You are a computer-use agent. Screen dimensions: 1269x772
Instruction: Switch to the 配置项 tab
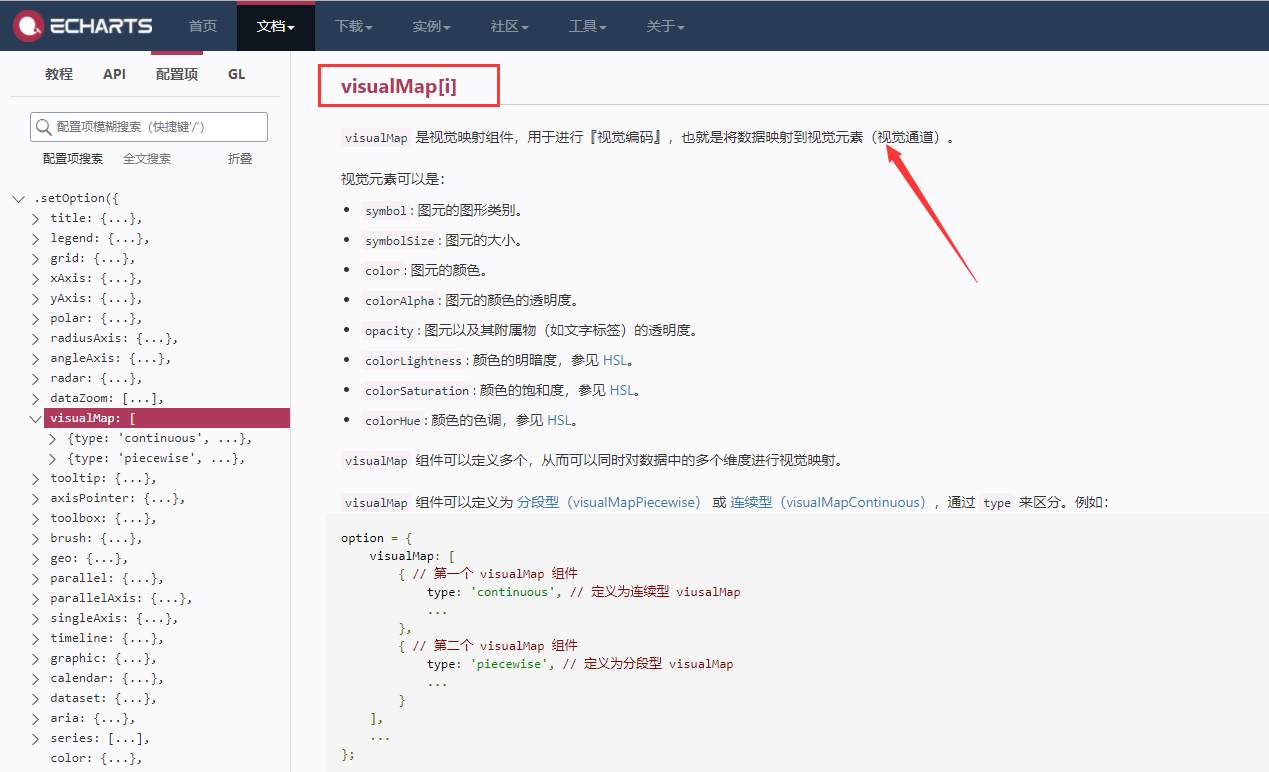pyautogui.click(x=177, y=74)
